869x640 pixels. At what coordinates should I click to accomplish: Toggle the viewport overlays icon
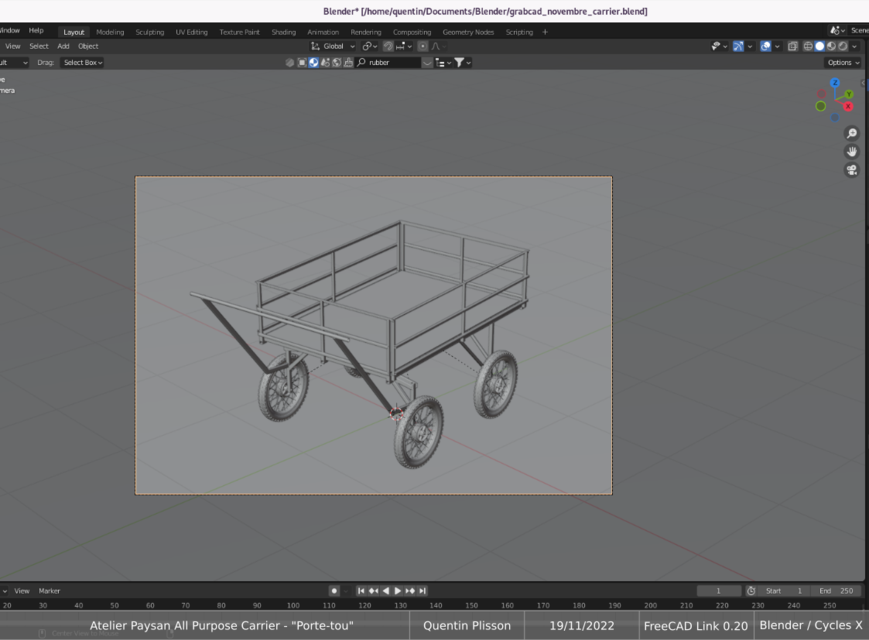tap(765, 45)
